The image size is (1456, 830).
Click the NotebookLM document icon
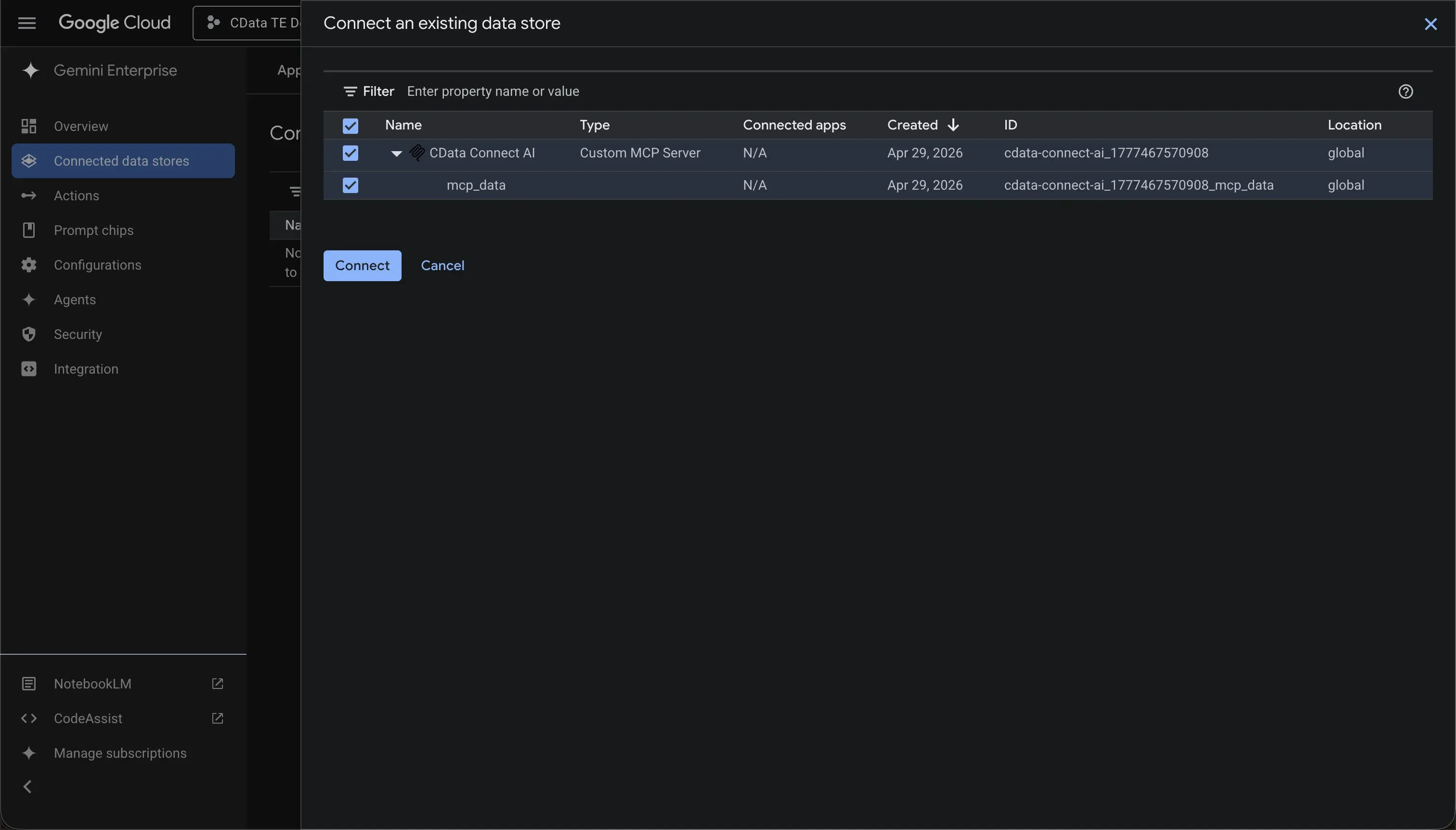(x=28, y=684)
